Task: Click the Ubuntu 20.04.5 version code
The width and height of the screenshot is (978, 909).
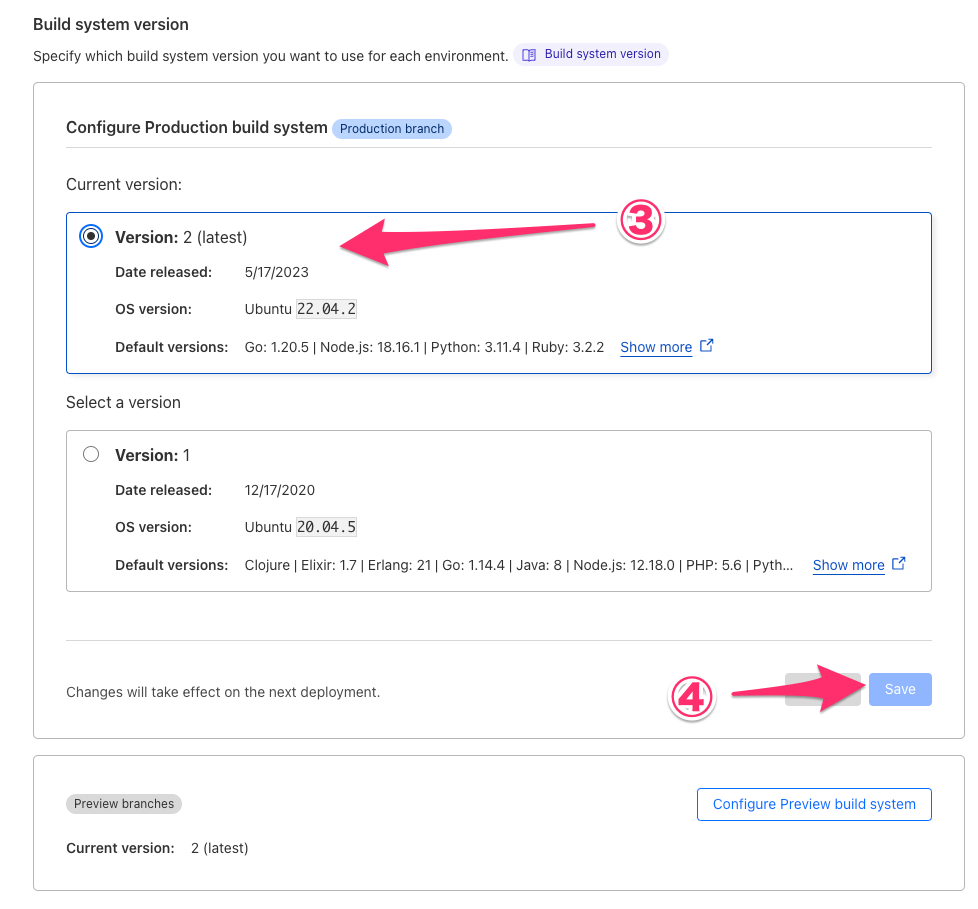Action: pyautogui.click(x=326, y=527)
